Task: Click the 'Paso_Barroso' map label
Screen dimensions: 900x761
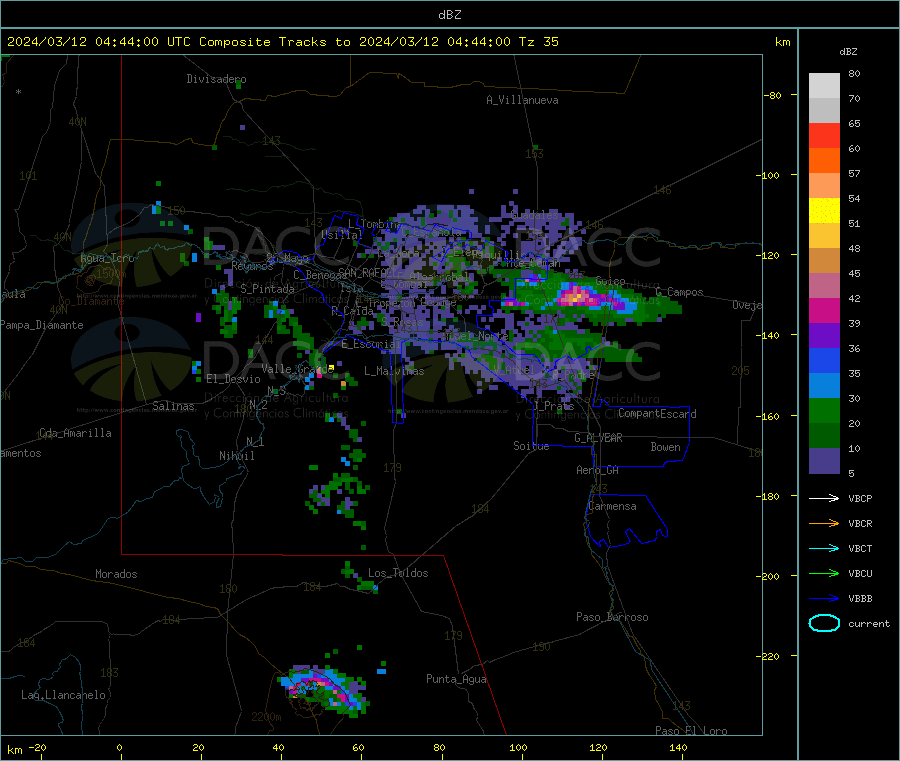Action: point(612,617)
